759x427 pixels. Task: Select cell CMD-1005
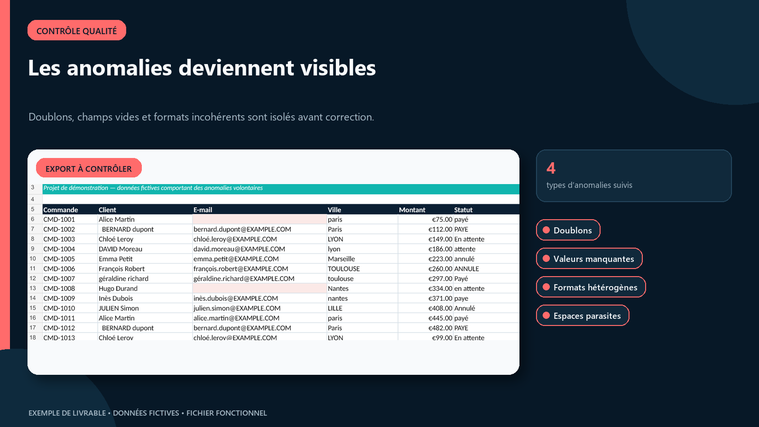(x=70, y=259)
